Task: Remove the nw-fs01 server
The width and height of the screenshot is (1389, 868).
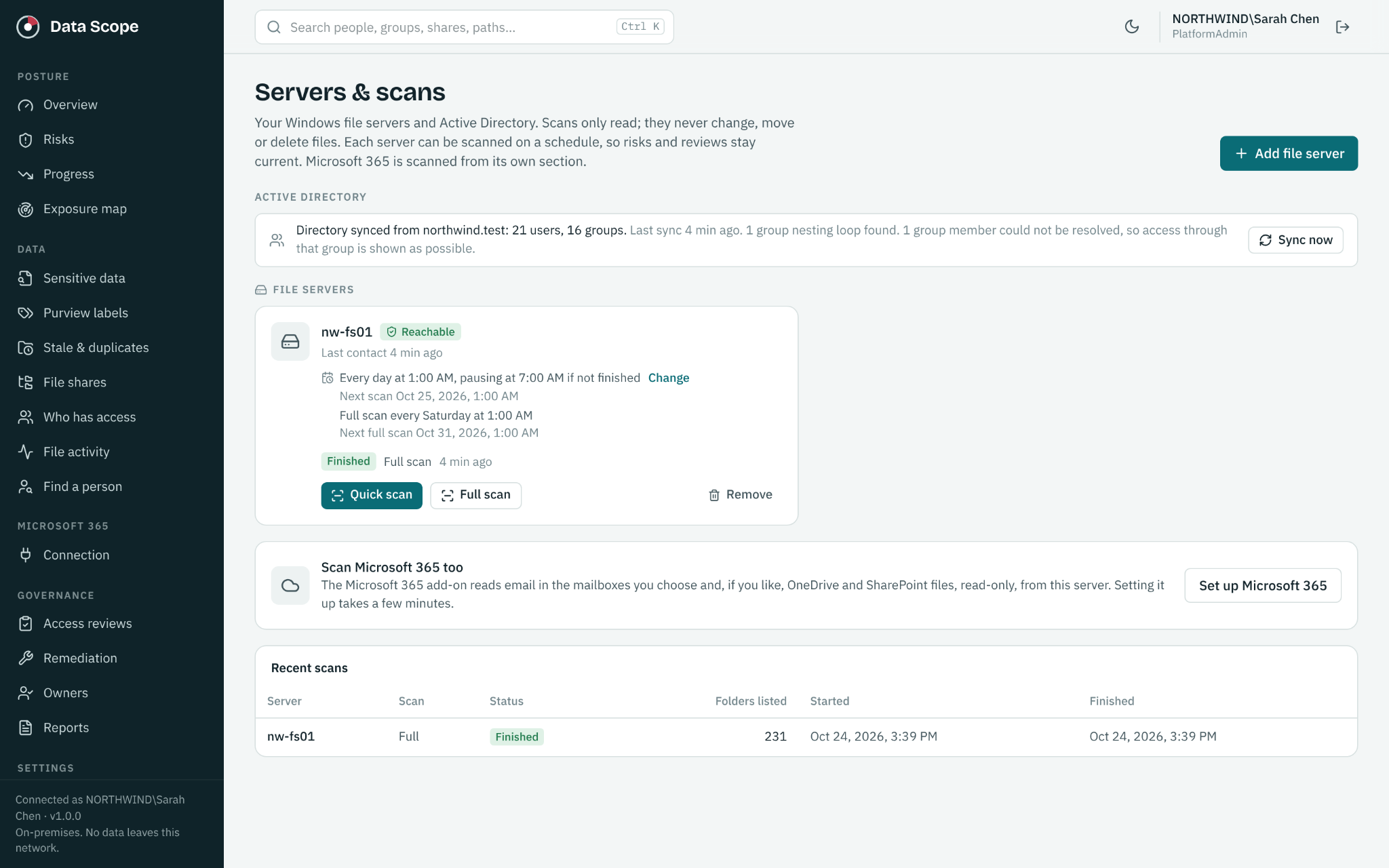Action: tap(741, 495)
